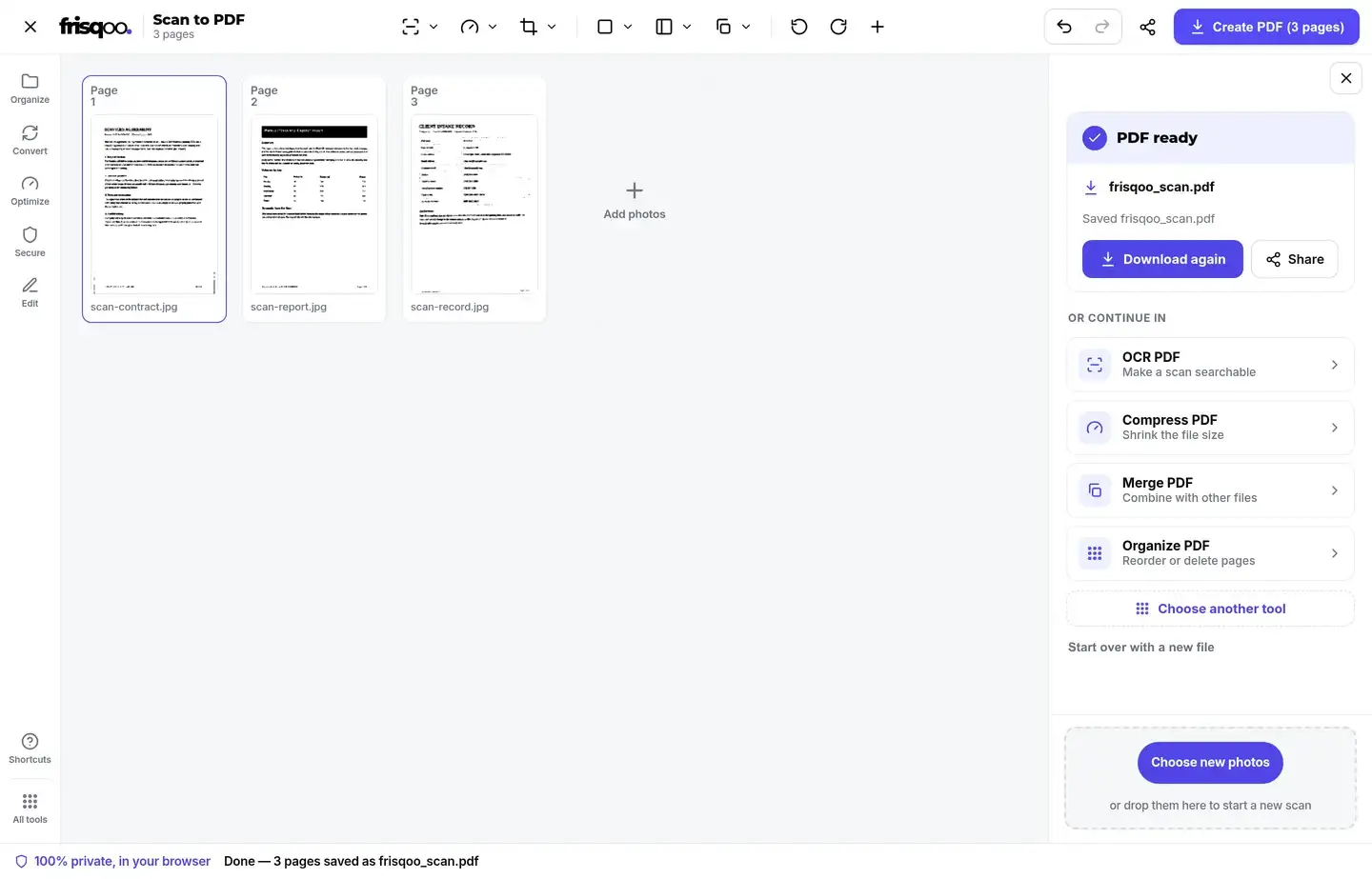Select the crop toolbar icon

(529, 27)
